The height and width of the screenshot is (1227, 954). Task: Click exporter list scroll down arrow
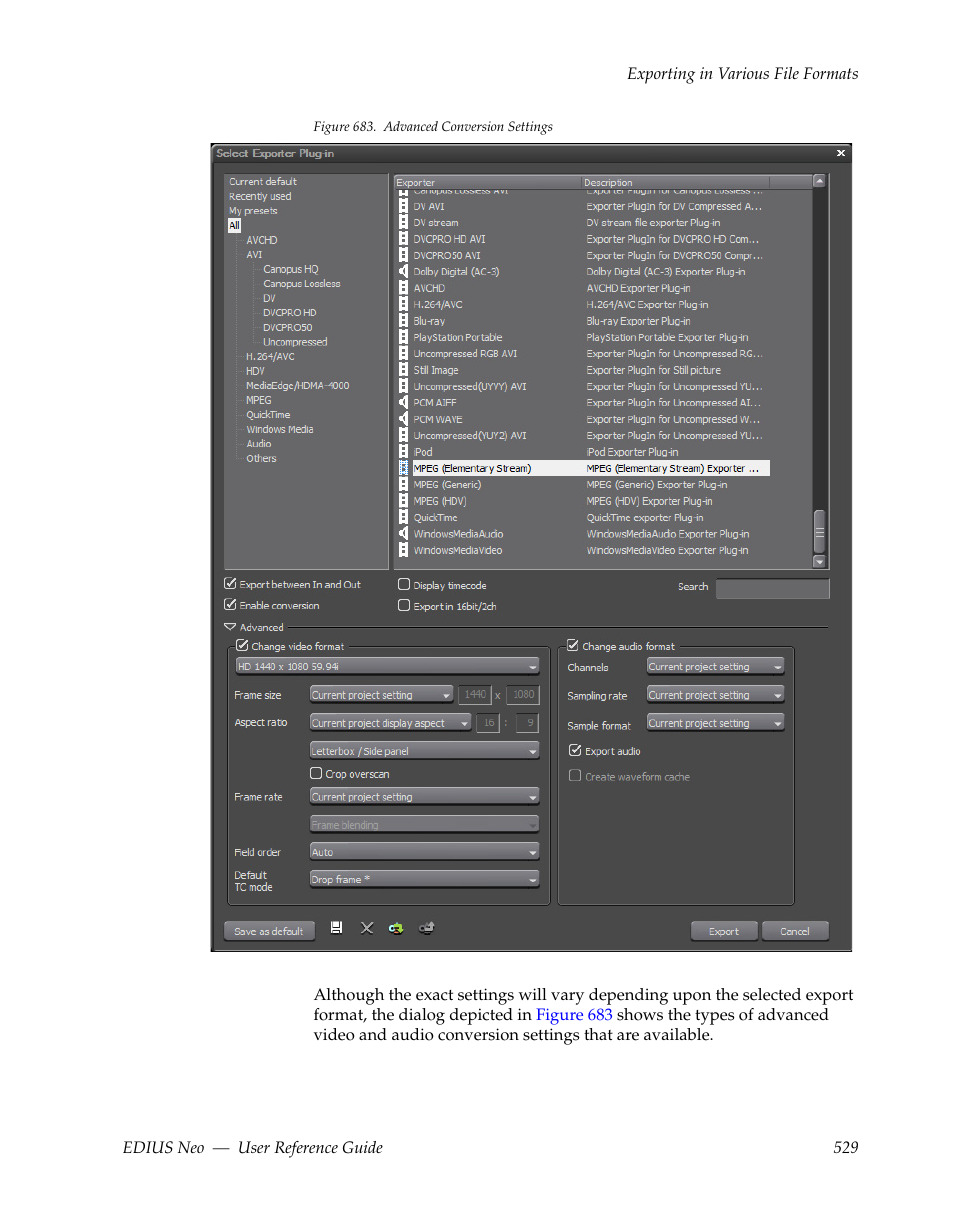(820, 562)
